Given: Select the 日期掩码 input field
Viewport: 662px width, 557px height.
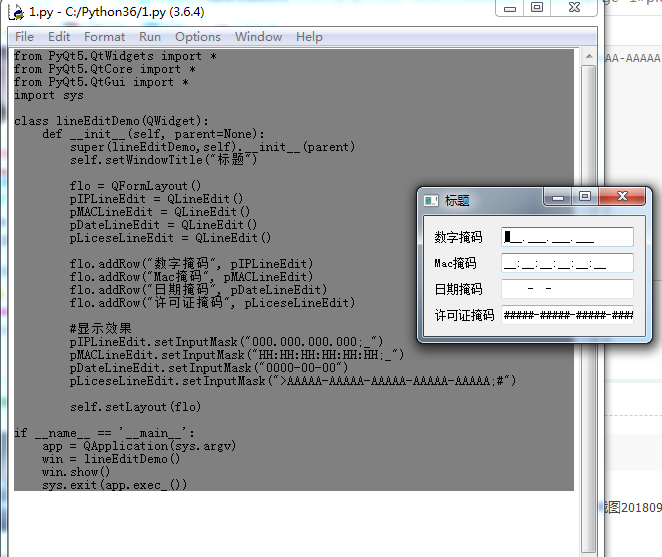Looking at the screenshot, I should pyautogui.click(x=567, y=289).
